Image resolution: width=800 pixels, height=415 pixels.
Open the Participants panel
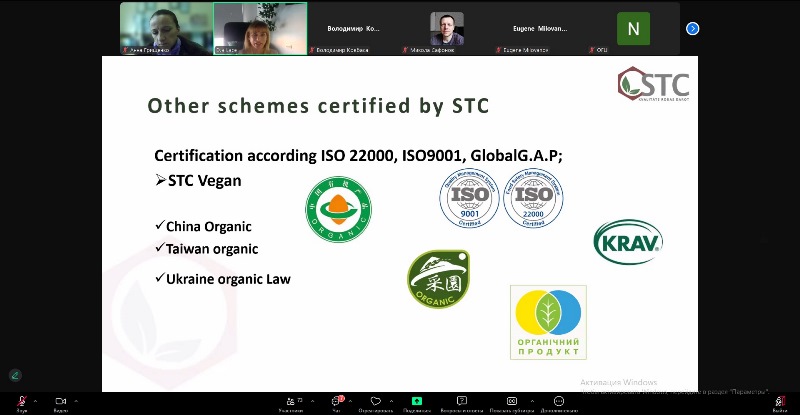[290, 401]
